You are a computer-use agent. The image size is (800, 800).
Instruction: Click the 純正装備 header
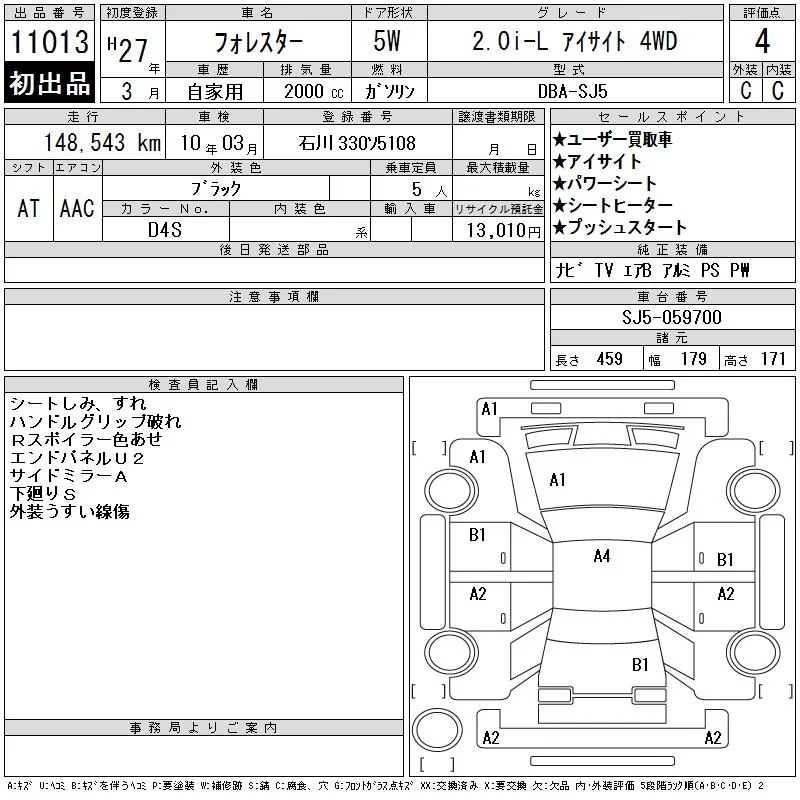point(672,249)
